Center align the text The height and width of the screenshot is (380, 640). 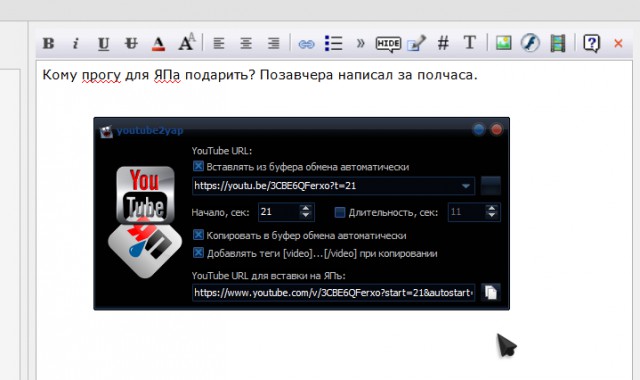[246, 43]
